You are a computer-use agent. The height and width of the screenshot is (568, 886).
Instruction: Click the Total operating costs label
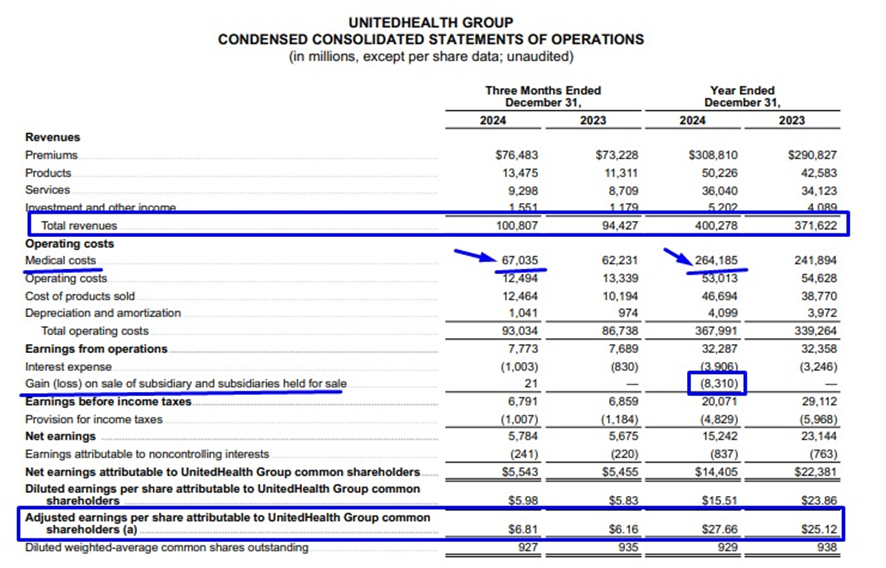pyautogui.click(x=95, y=331)
